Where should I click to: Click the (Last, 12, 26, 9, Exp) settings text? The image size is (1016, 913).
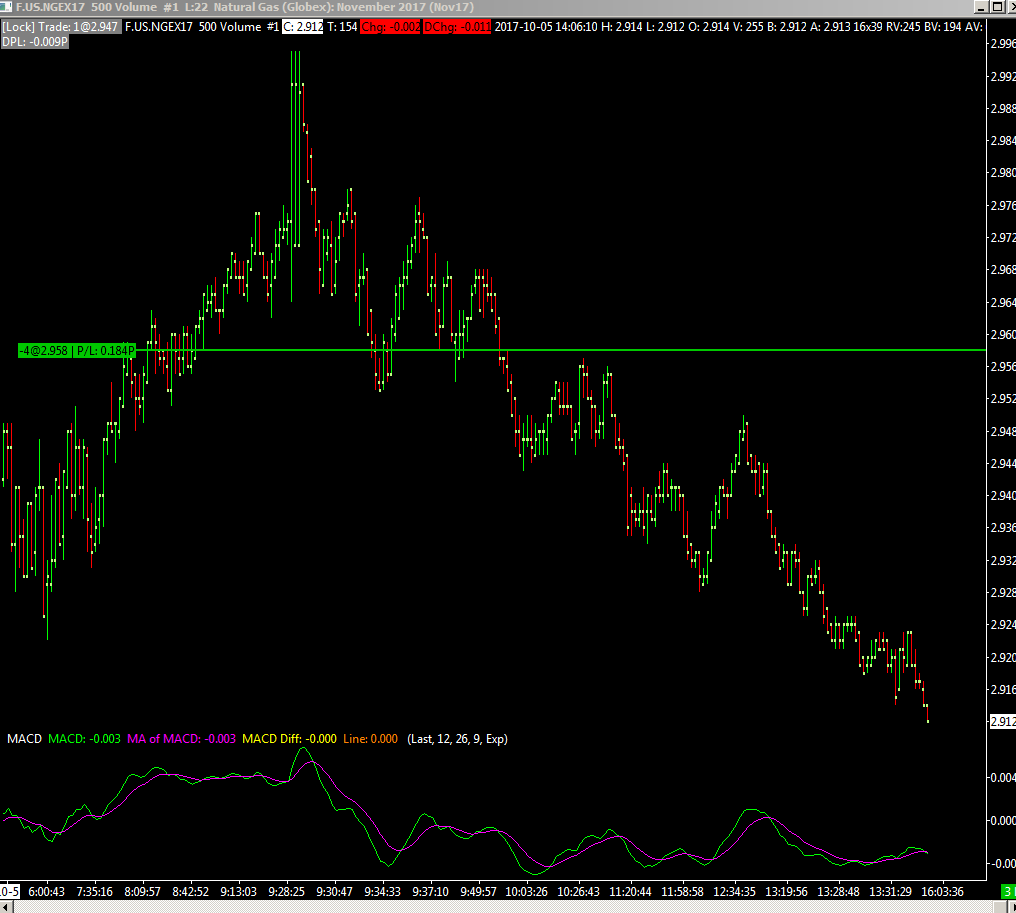457,739
